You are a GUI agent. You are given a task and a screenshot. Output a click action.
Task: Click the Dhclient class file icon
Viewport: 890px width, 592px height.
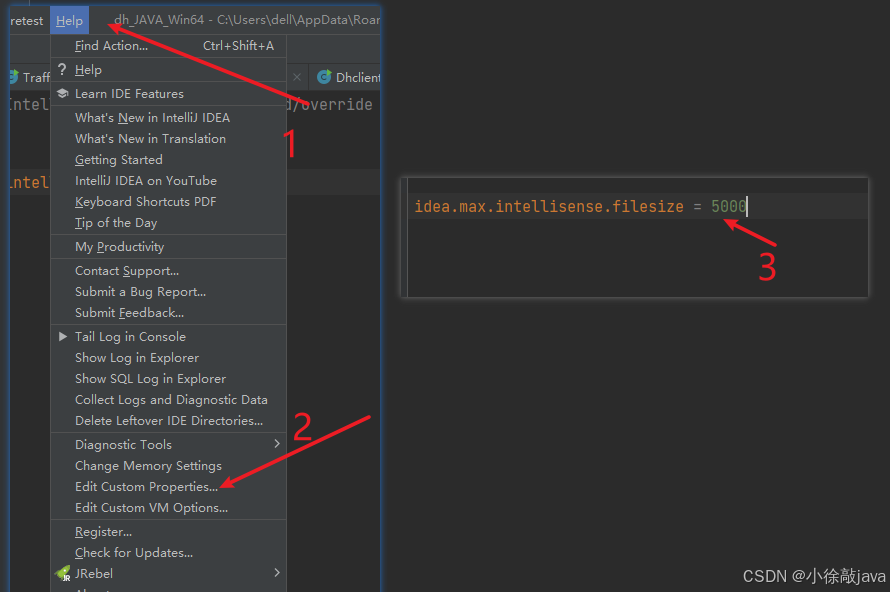[x=324, y=77]
